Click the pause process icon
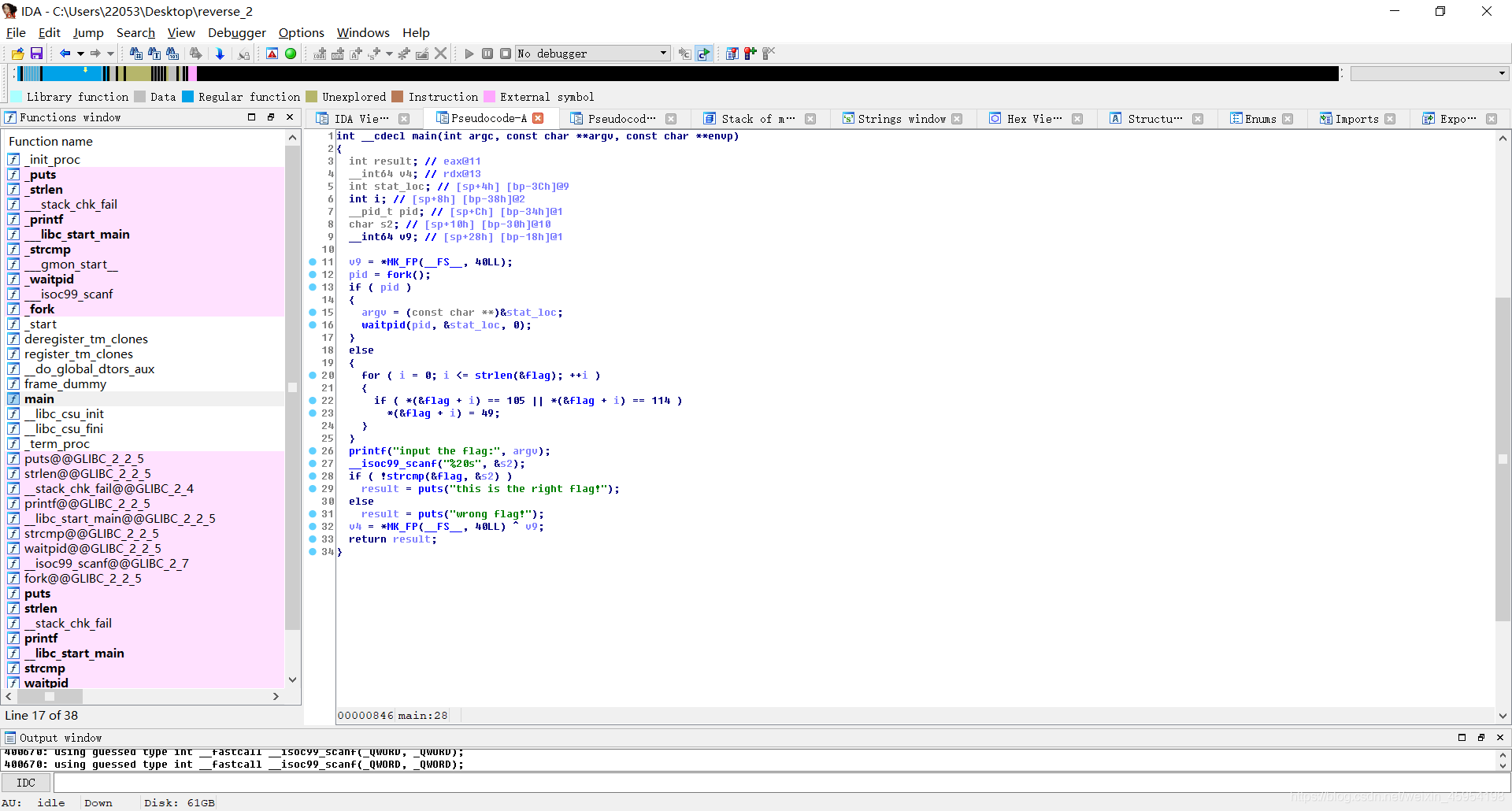This screenshot has width=1512, height=811. coord(487,54)
